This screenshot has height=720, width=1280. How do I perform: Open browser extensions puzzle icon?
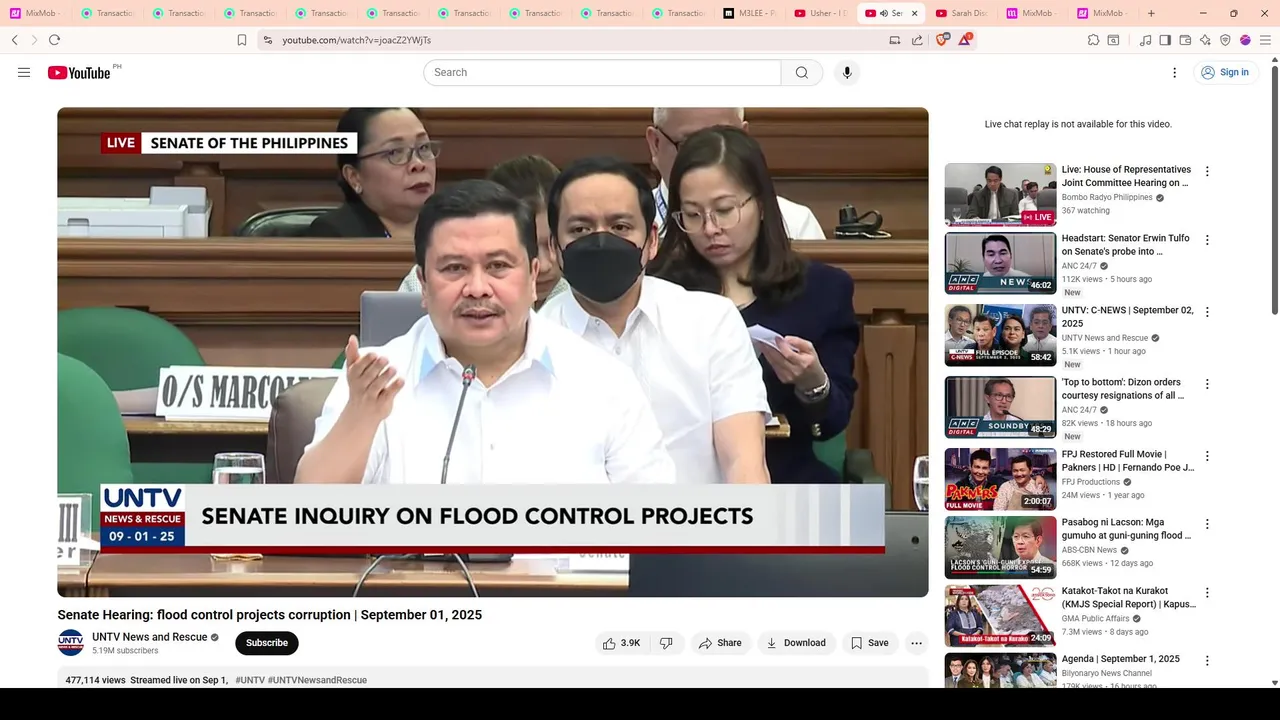tap(1093, 40)
